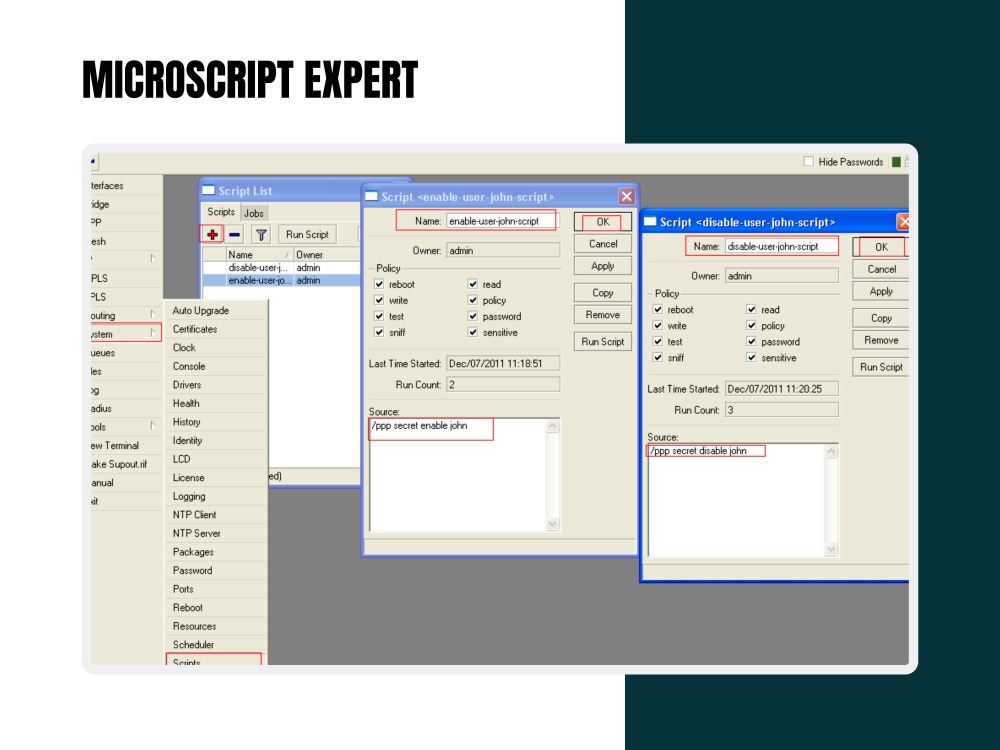Click Copy in disable-user-john-script dialog
This screenshot has height=750, width=1000.
pos(881,318)
